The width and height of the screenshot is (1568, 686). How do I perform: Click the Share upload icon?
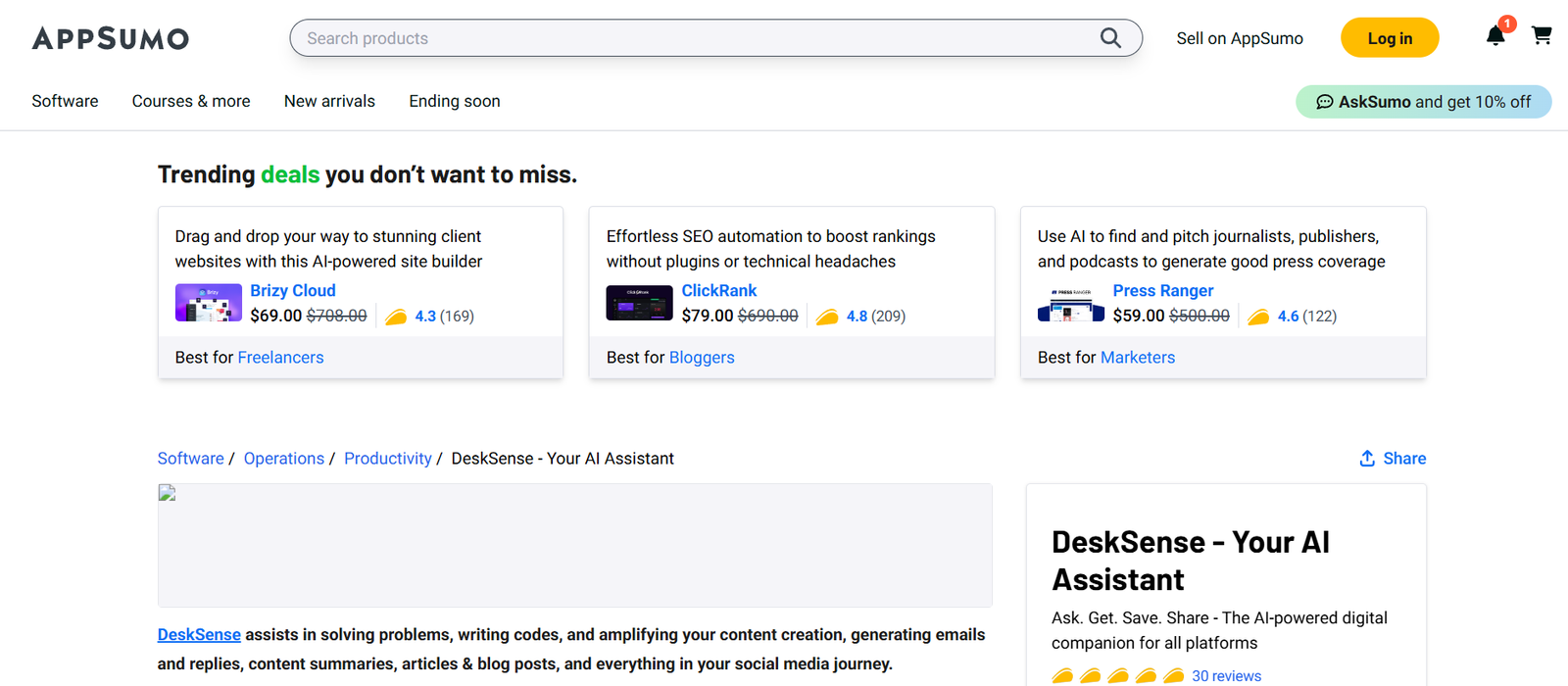[1367, 459]
